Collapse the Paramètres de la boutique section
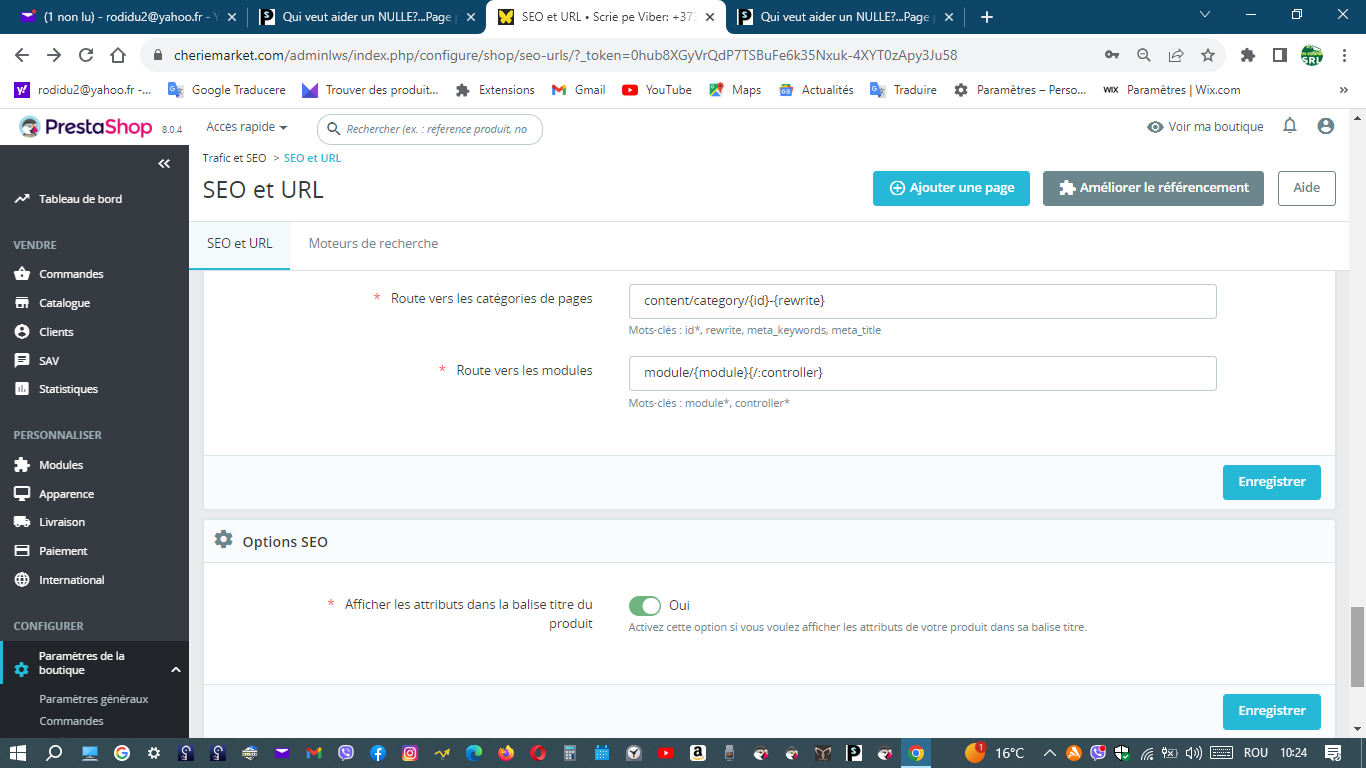Image resolution: width=1366 pixels, height=768 pixels. pos(176,670)
